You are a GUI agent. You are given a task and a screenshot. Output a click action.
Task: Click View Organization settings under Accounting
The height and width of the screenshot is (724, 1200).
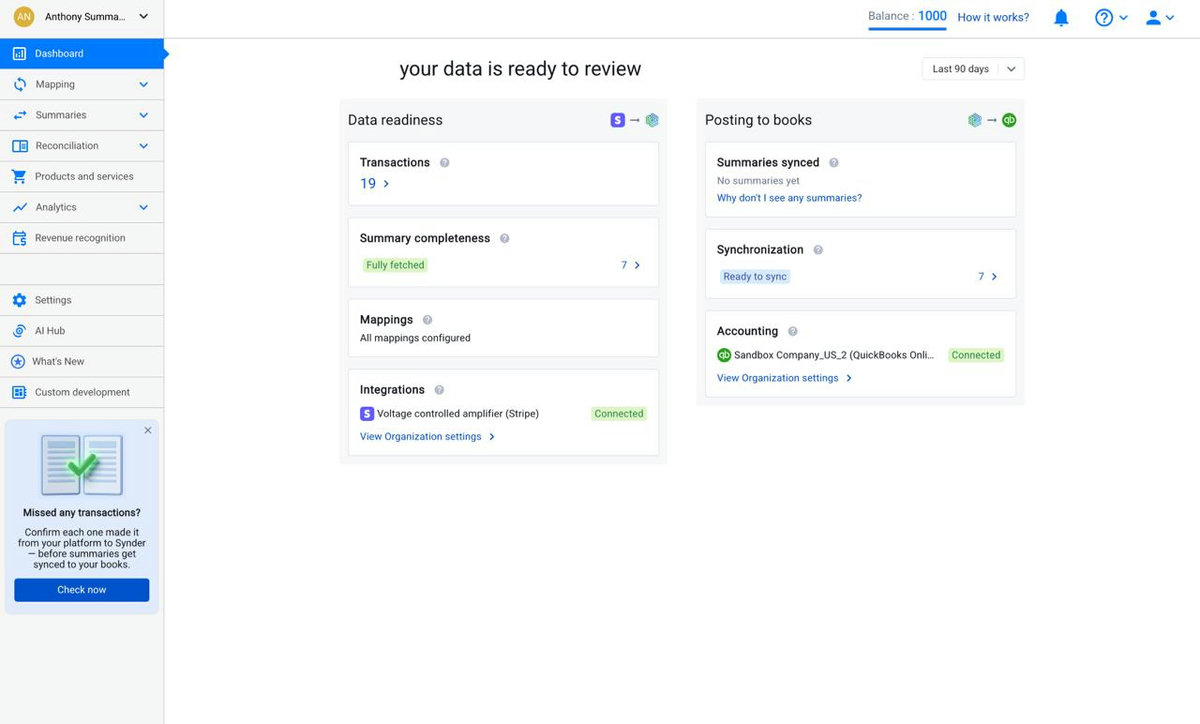coord(785,378)
